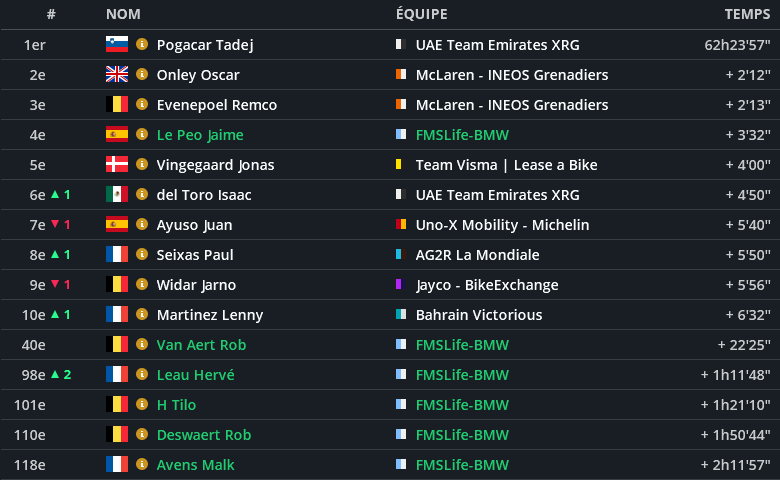The image size is (780, 480).
Task: Click the Danish flag next to Vingegaard
Action: [117, 165]
